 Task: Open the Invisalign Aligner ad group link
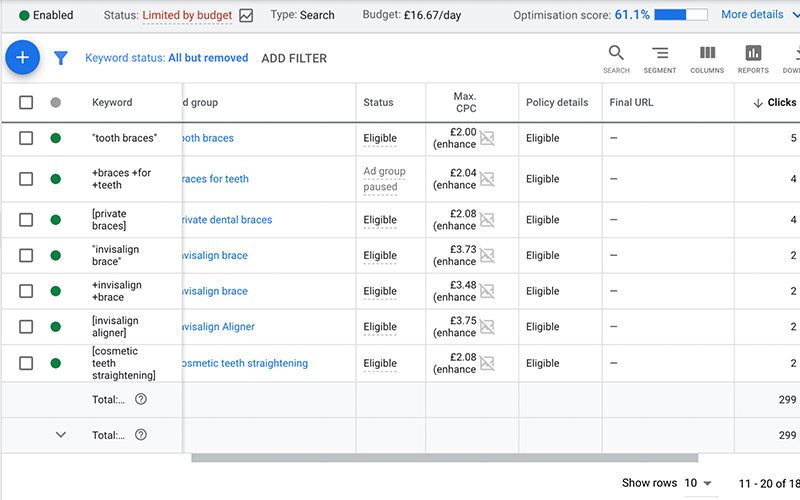(217, 327)
